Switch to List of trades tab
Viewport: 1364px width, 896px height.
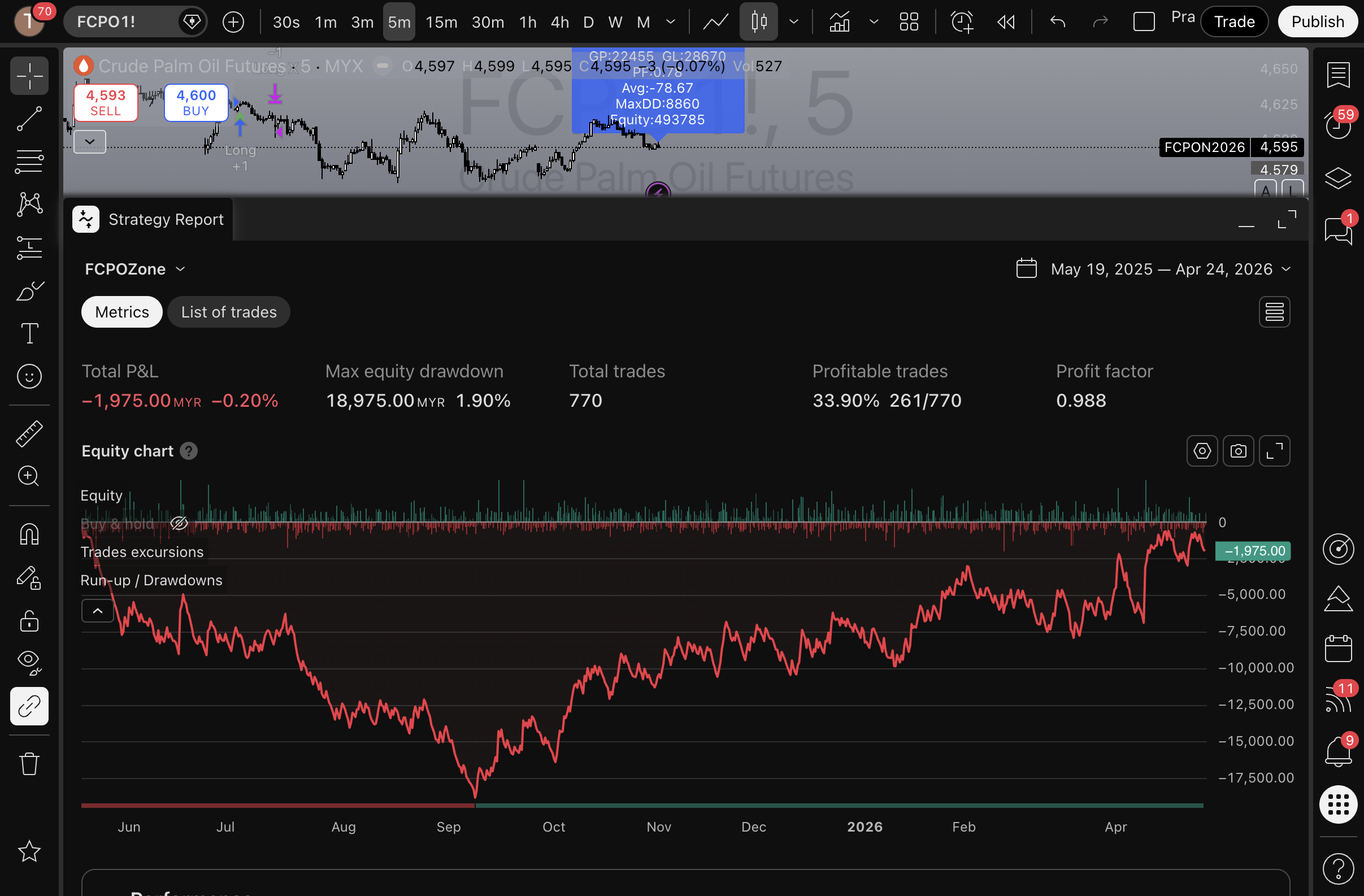(229, 312)
